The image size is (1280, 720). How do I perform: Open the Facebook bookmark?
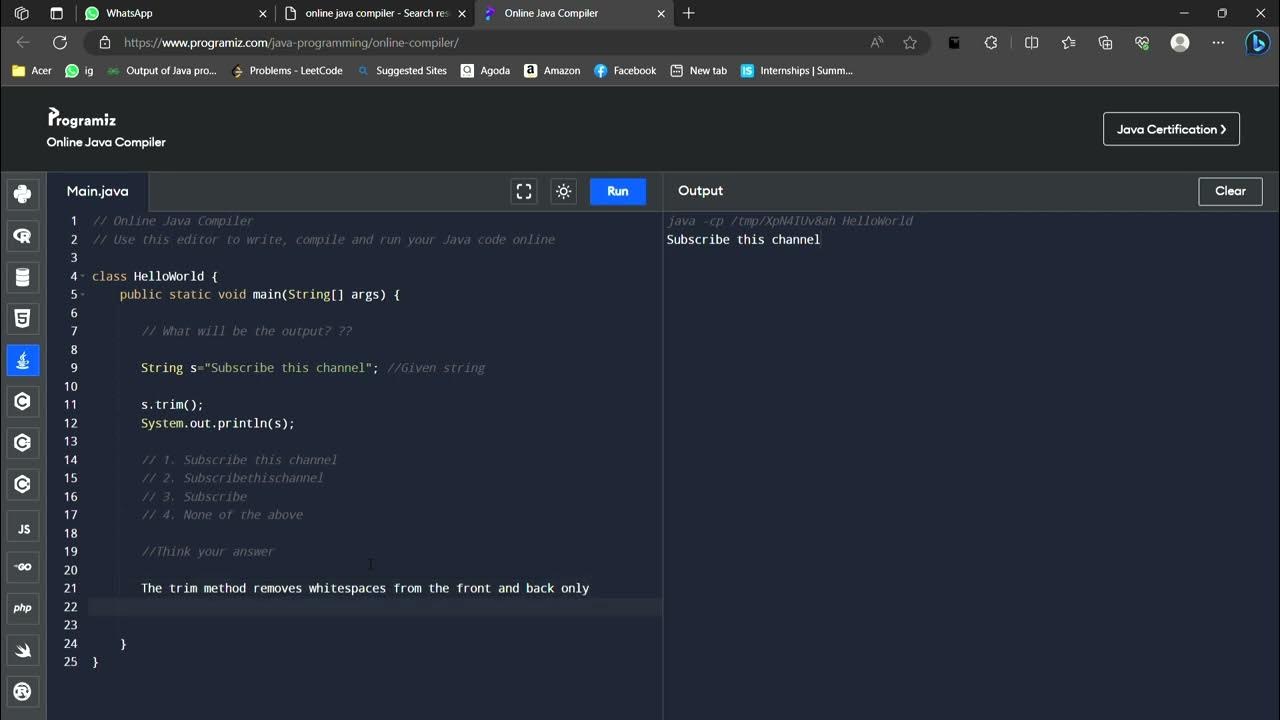point(625,71)
